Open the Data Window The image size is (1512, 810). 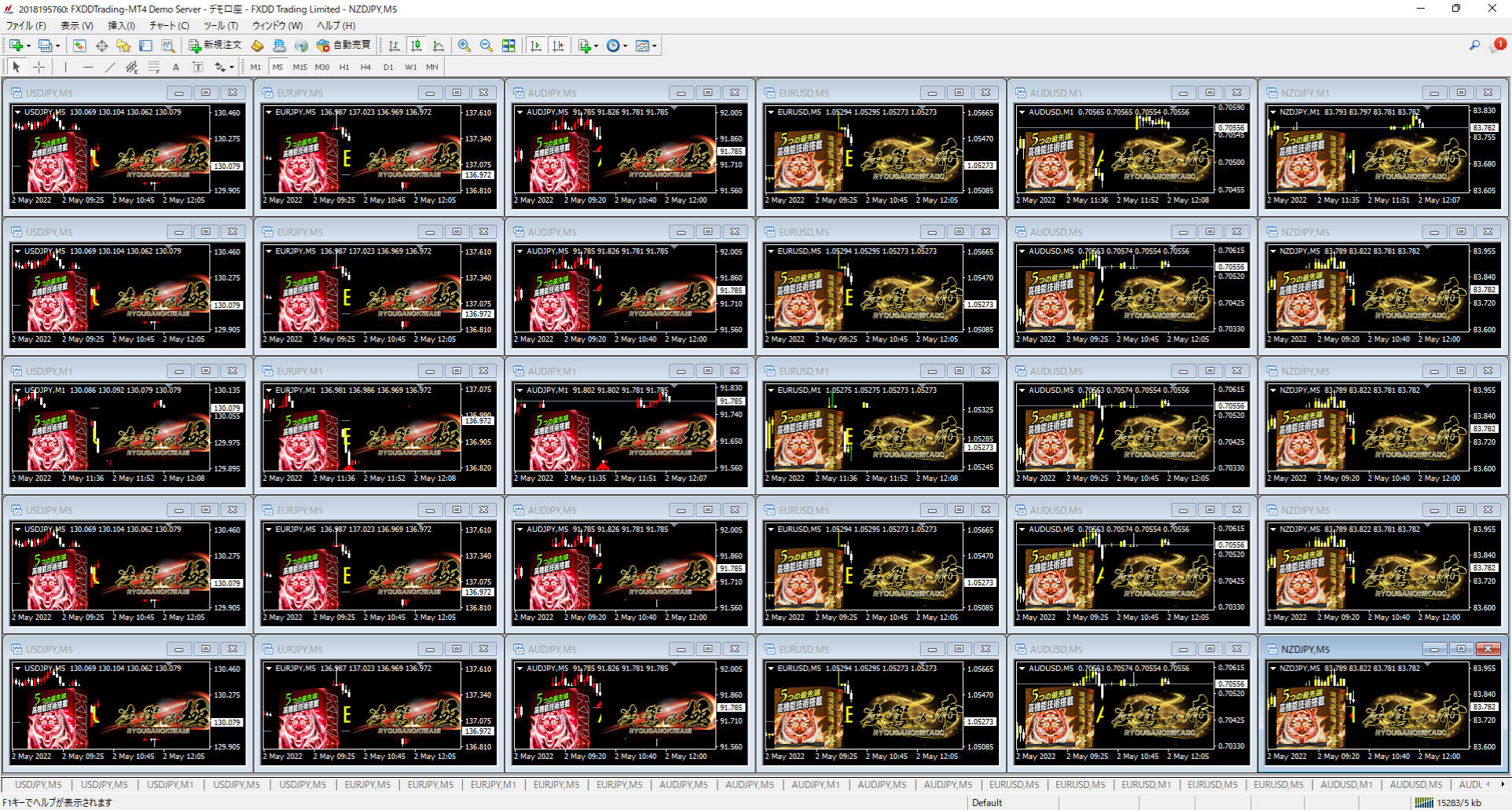[x=101, y=46]
